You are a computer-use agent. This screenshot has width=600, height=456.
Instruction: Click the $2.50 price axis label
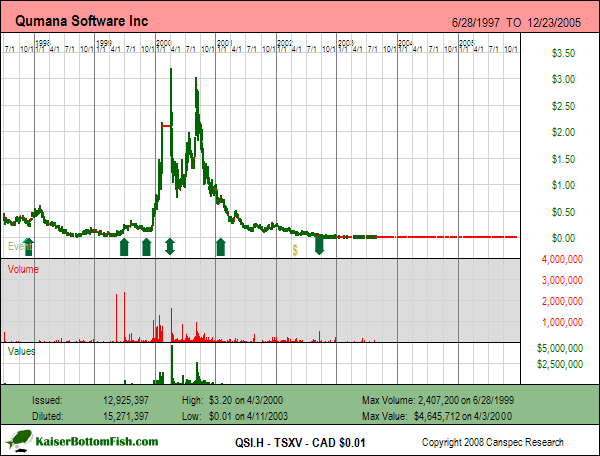[x=563, y=106]
